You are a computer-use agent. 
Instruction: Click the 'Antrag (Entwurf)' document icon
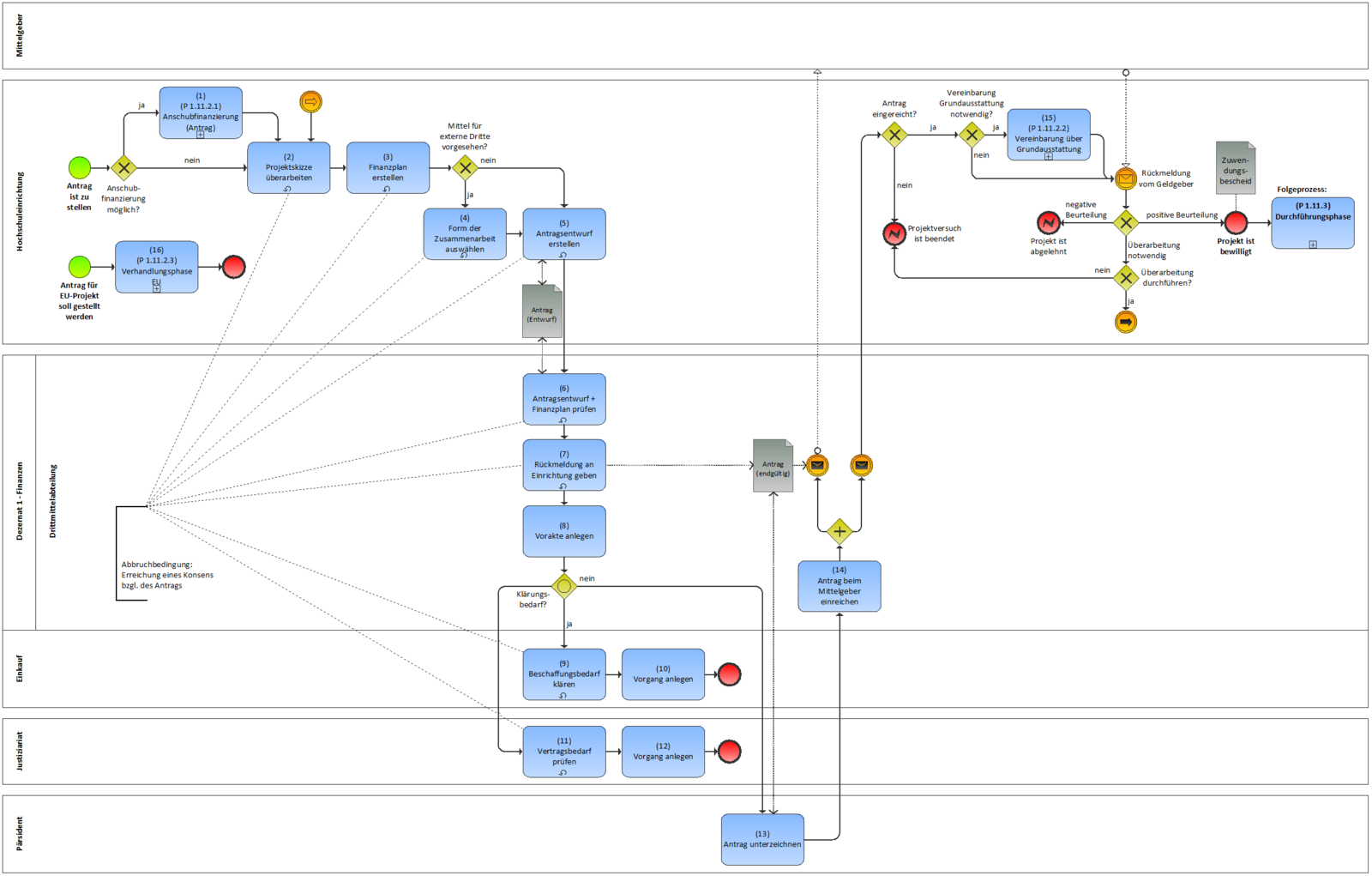pos(542,311)
